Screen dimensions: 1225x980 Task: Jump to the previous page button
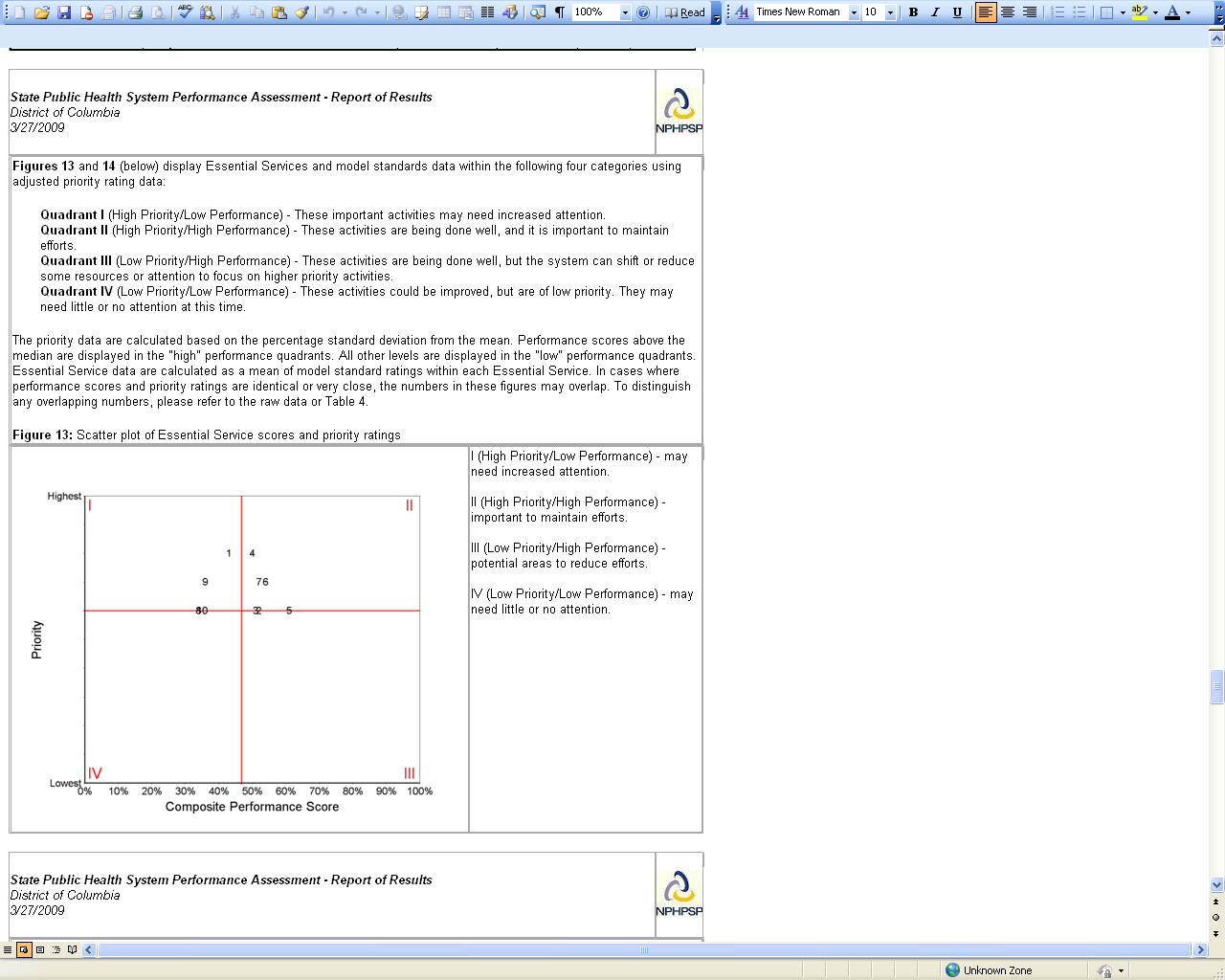[x=1217, y=902]
